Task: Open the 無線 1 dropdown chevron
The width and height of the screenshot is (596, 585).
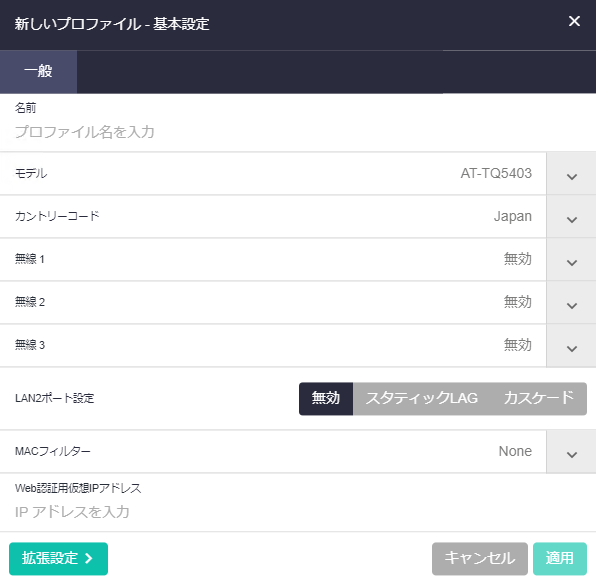Action: click(571, 260)
